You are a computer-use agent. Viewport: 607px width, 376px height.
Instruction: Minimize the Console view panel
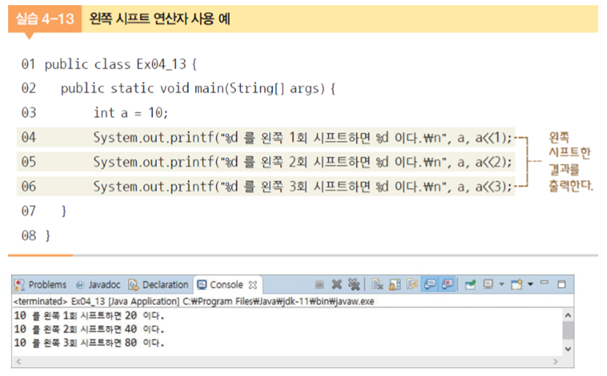[544, 282]
